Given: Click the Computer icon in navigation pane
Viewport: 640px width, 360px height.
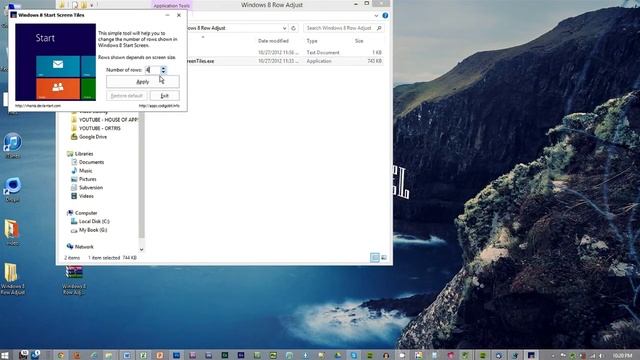Looking at the screenshot, I should 70,213.
